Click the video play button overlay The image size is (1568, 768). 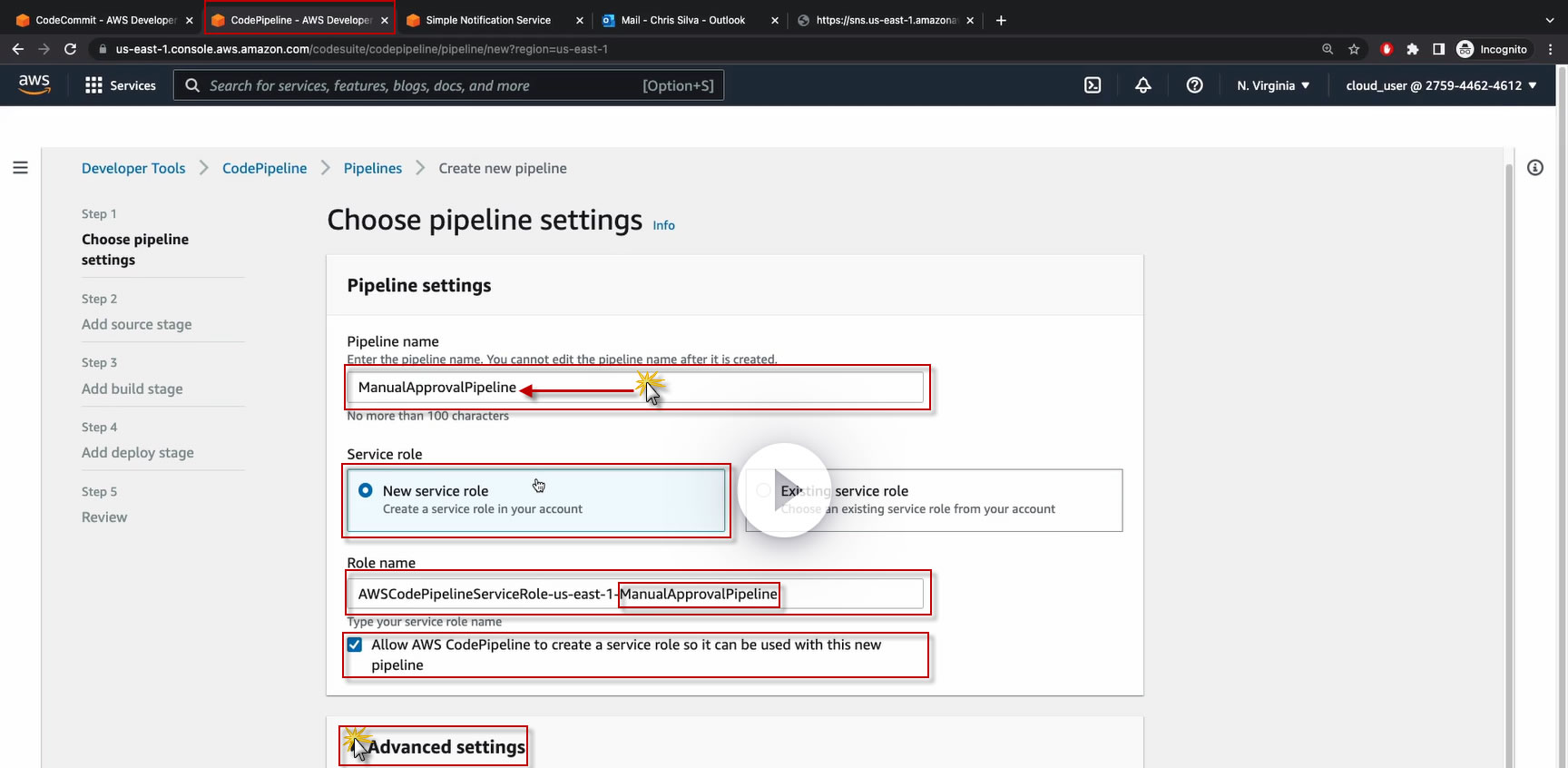tap(785, 490)
